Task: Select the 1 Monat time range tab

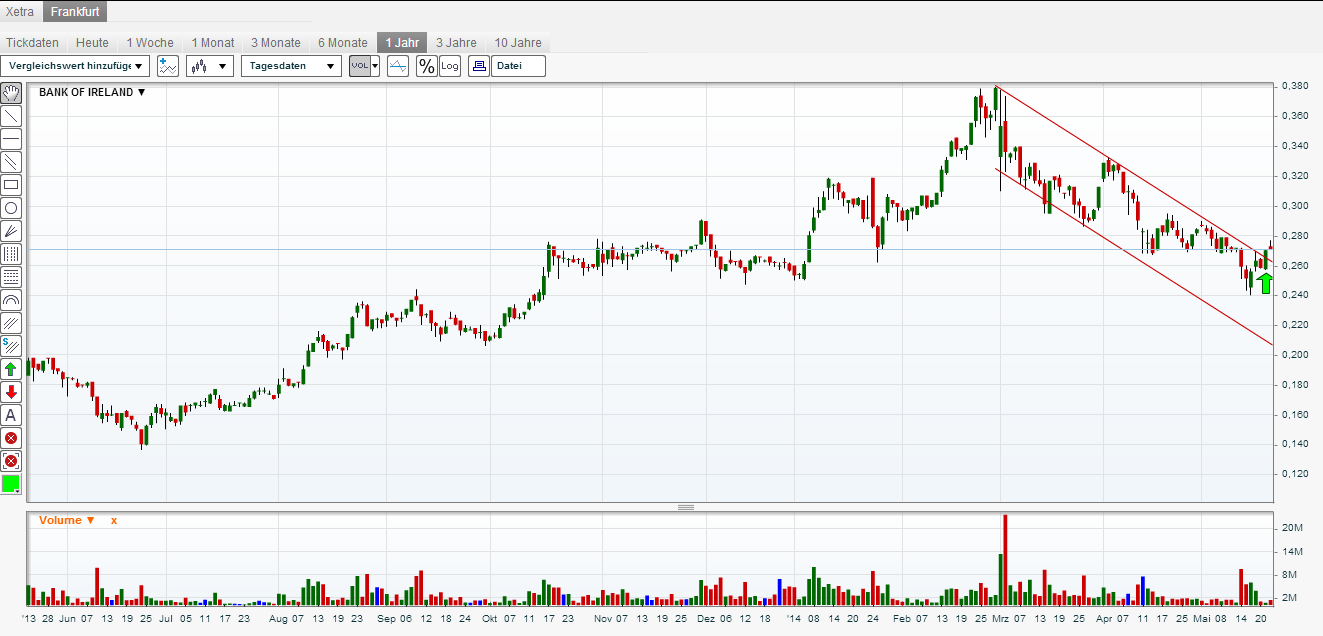Action: click(x=213, y=43)
